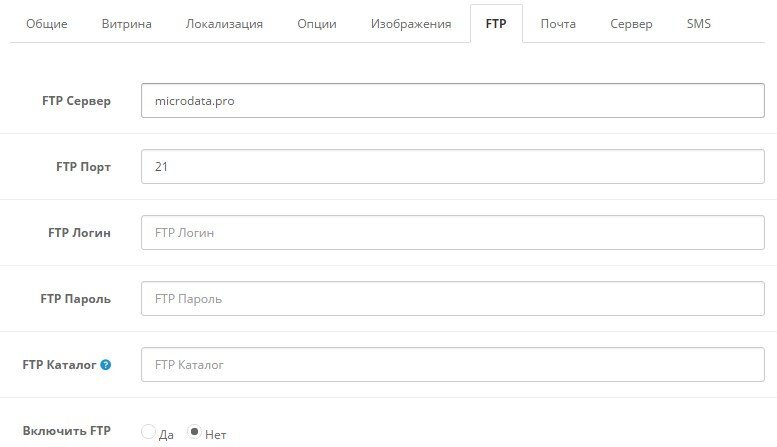This screenshot has width=777, height=447.
Task: Click into the FTP Логин field
Action: (453, 233)
